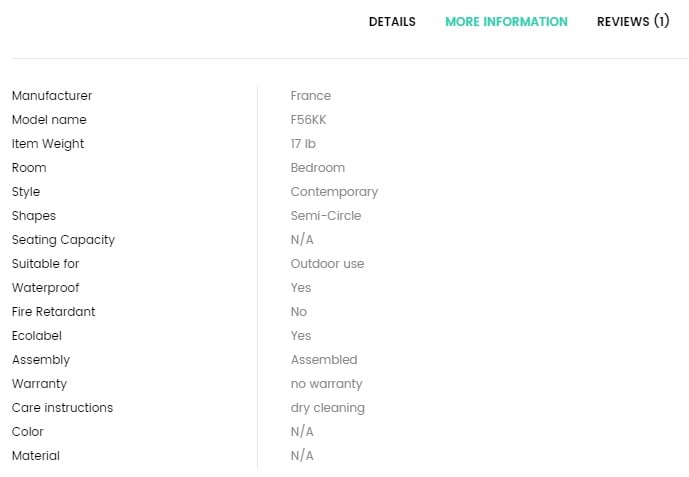Click the Fire Retardant label

(x=54, y=312)
